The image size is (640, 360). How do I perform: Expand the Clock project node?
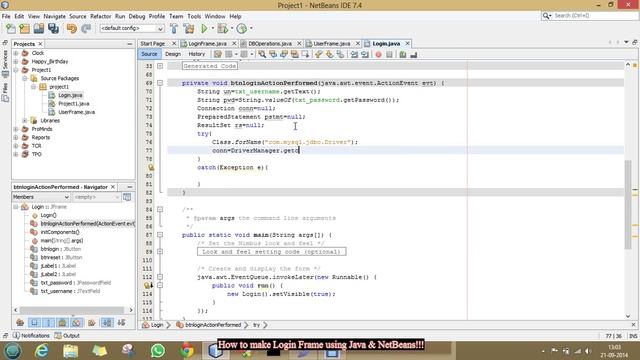tap(16, 53)
